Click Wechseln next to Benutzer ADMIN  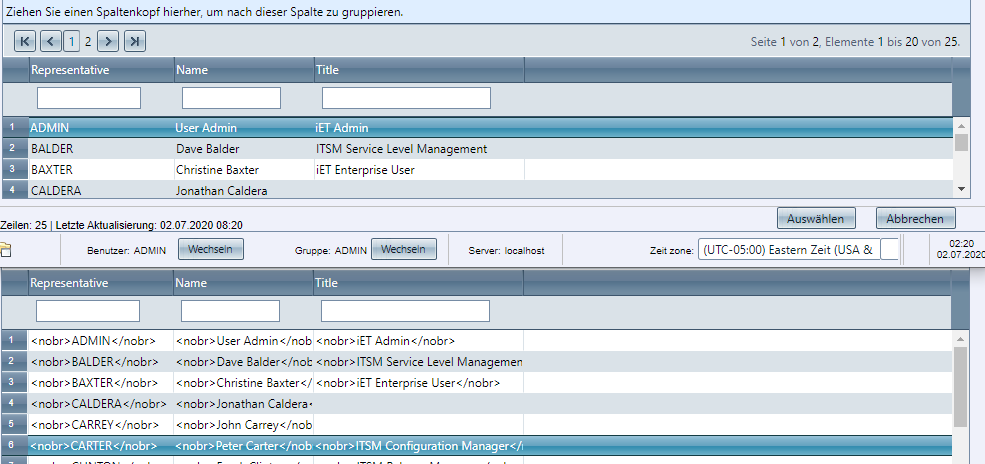coord(210,249)
